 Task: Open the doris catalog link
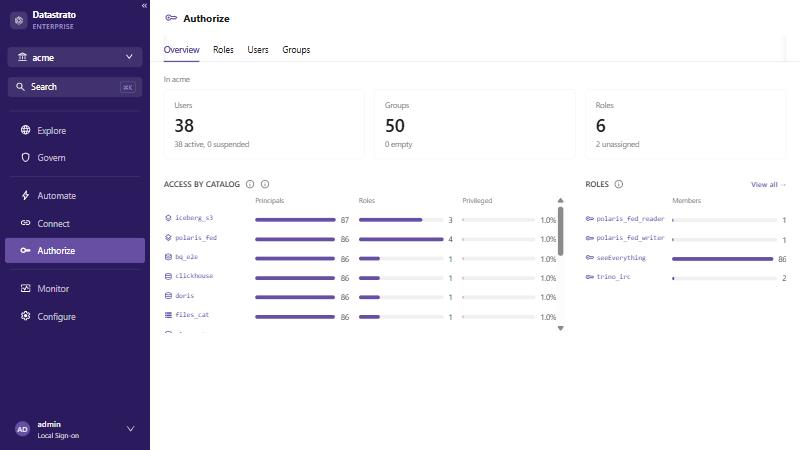[x=185, y=295]
